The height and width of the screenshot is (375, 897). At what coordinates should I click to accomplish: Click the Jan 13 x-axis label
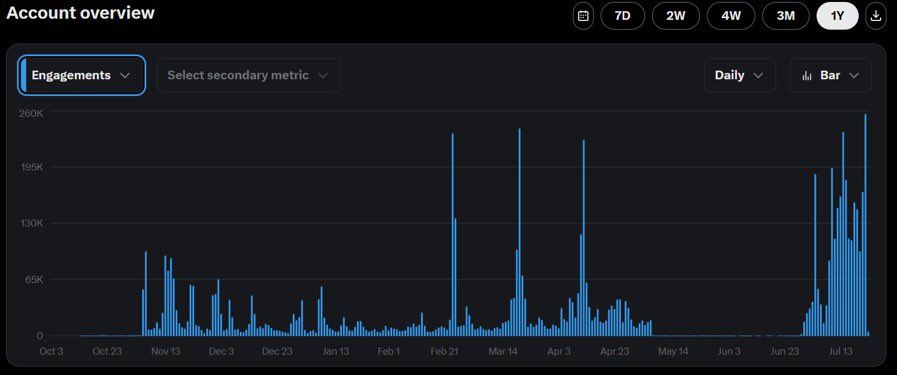tap(335, 351)
